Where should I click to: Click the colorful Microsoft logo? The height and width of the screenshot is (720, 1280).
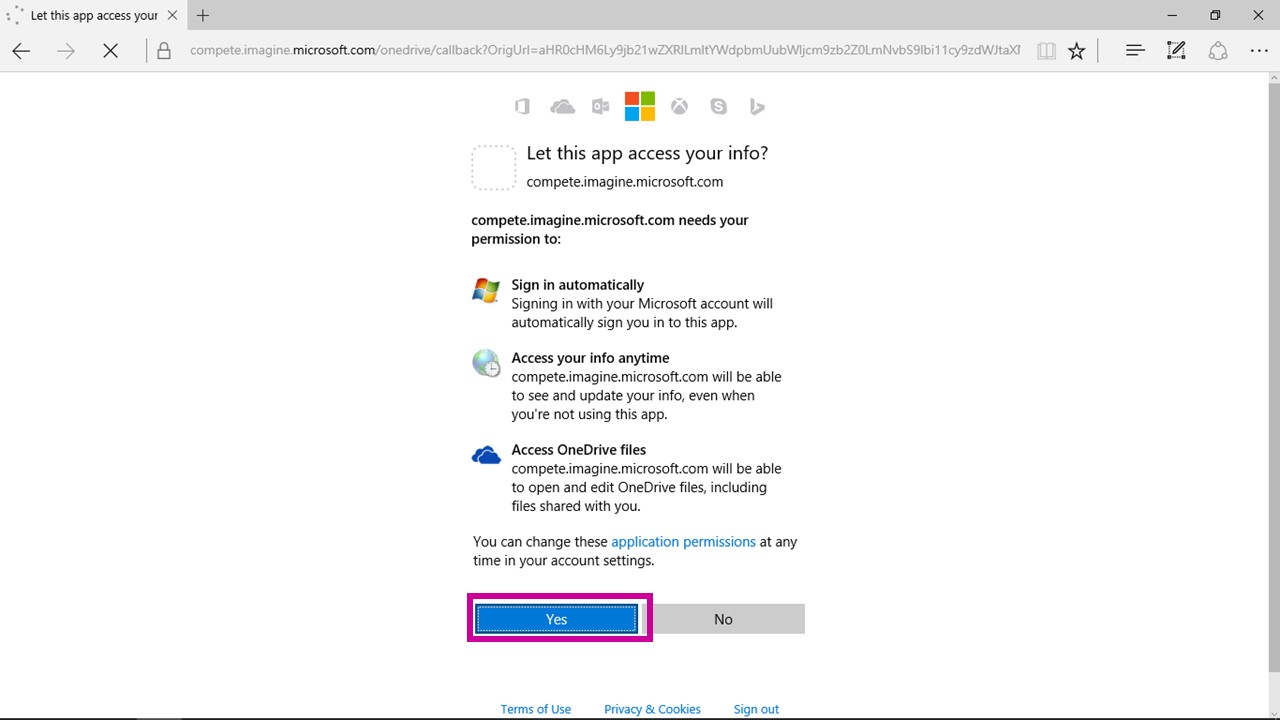point(640,106)
